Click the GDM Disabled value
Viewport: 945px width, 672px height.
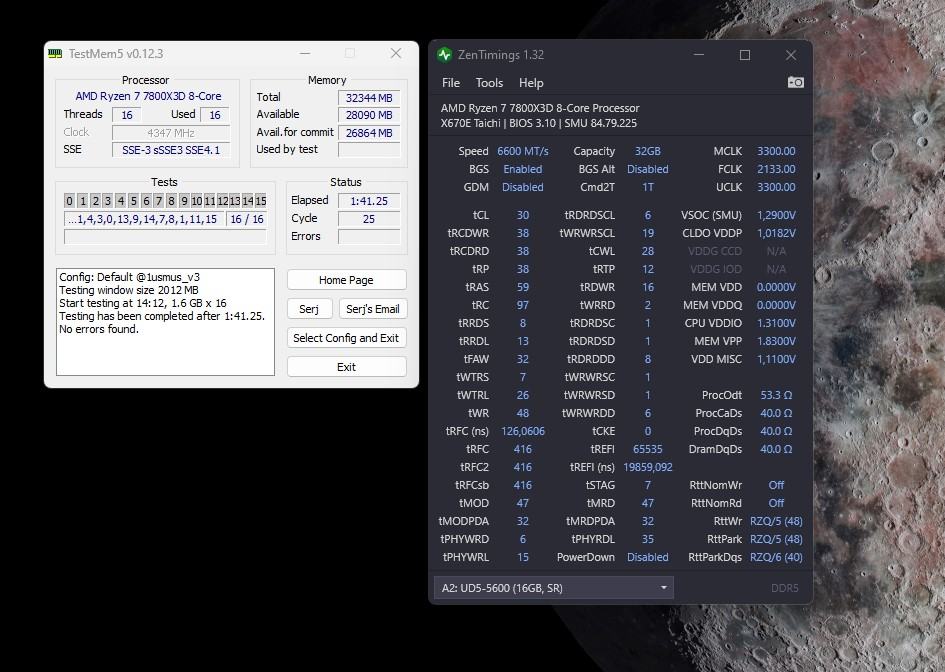tap(523, 187)
